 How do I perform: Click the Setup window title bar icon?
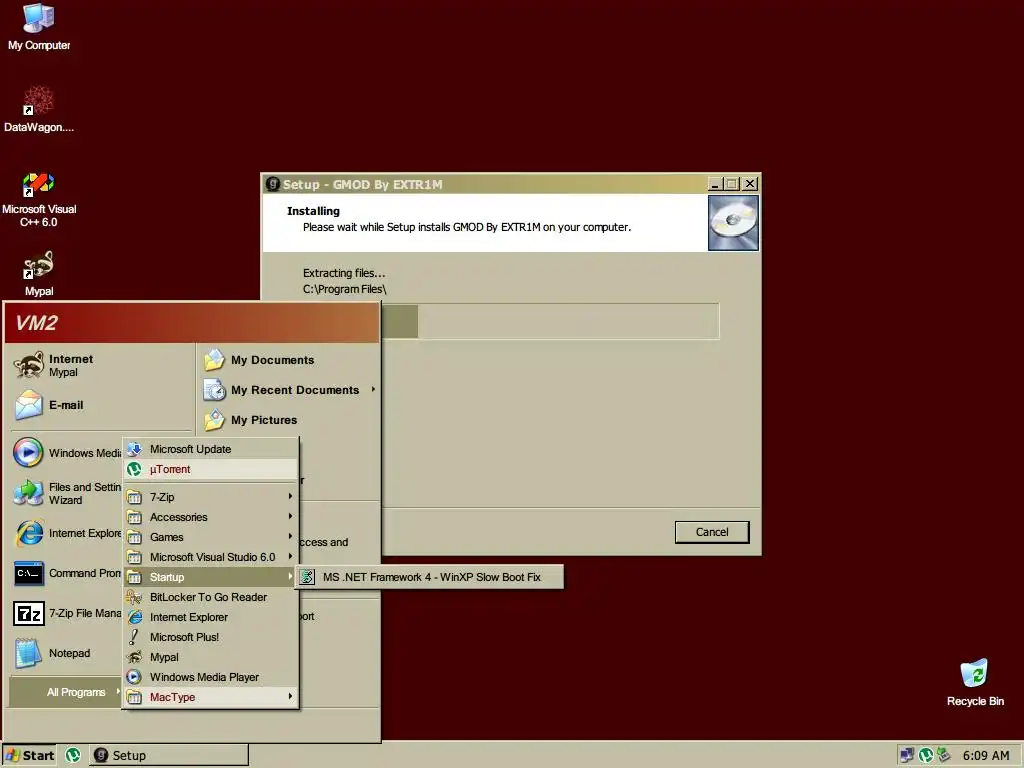[273, 184]
